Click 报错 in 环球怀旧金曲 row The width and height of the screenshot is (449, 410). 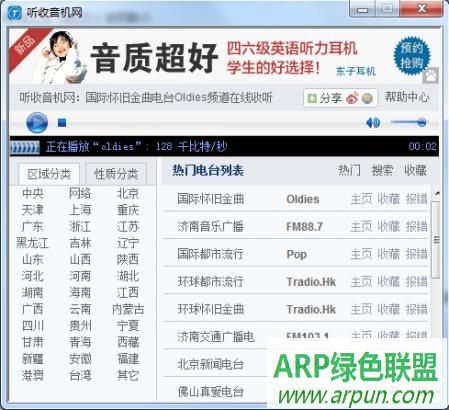416,309
